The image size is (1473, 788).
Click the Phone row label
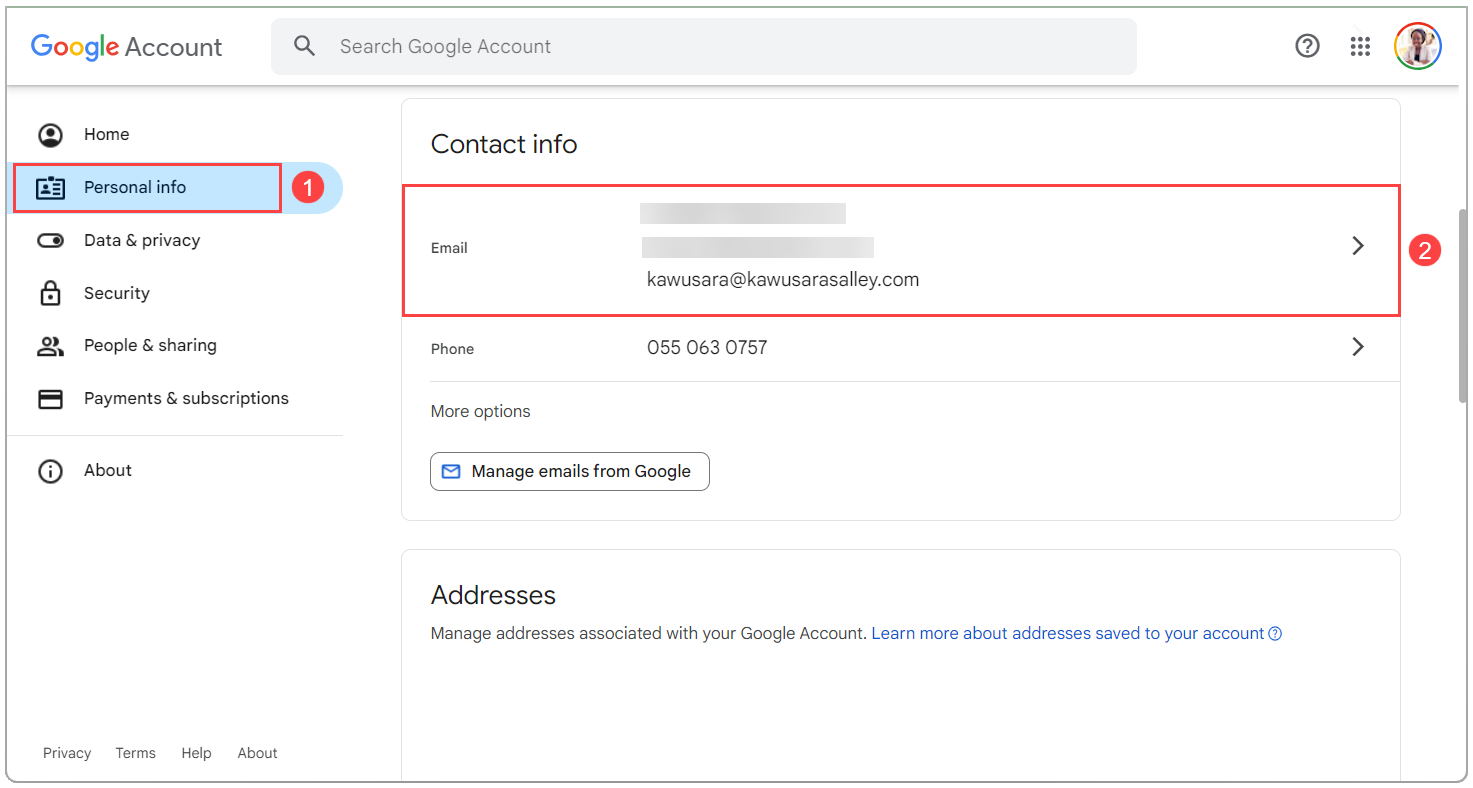(x=452, y=349)
